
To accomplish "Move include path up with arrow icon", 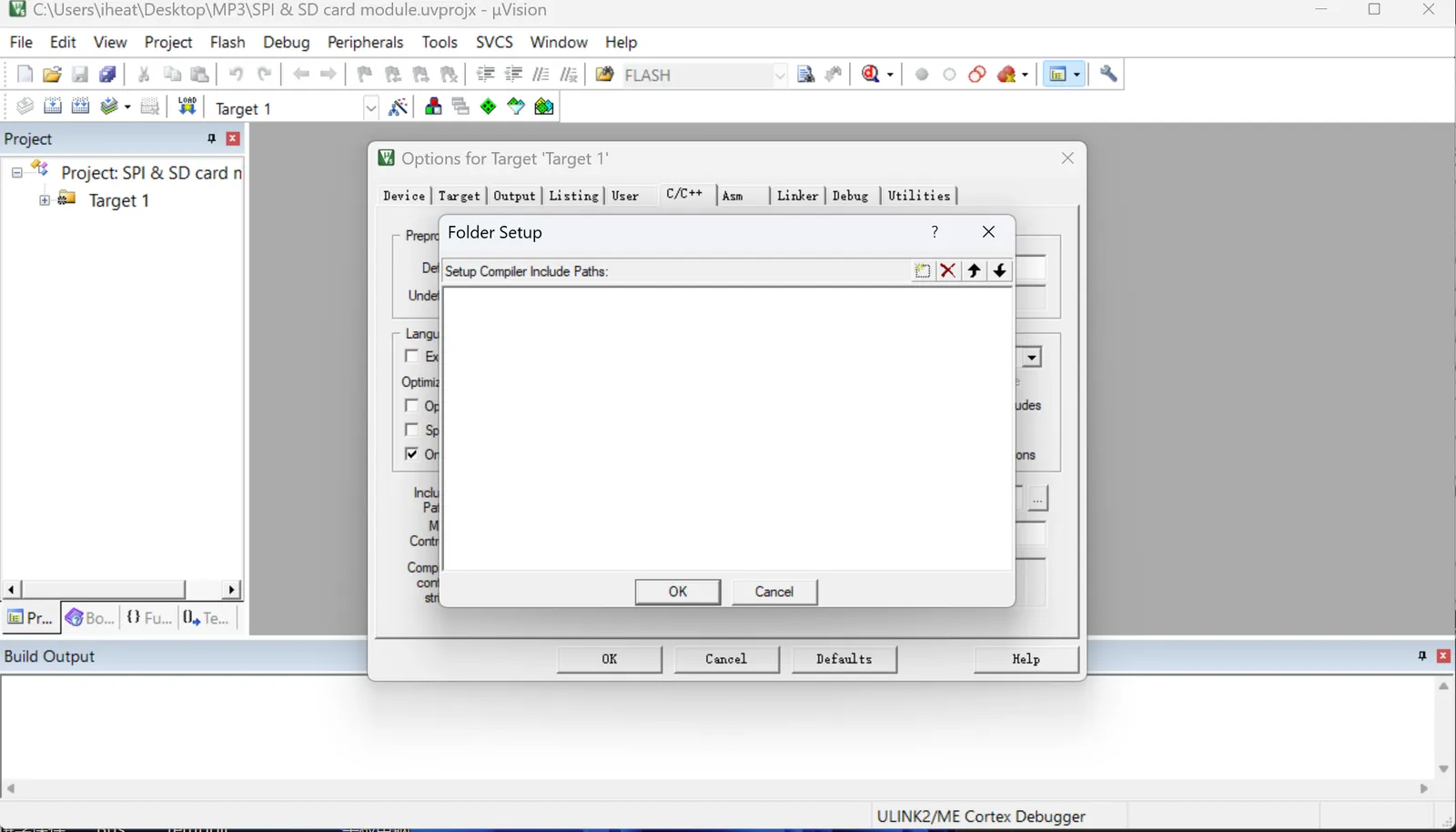I will [974, 270].
